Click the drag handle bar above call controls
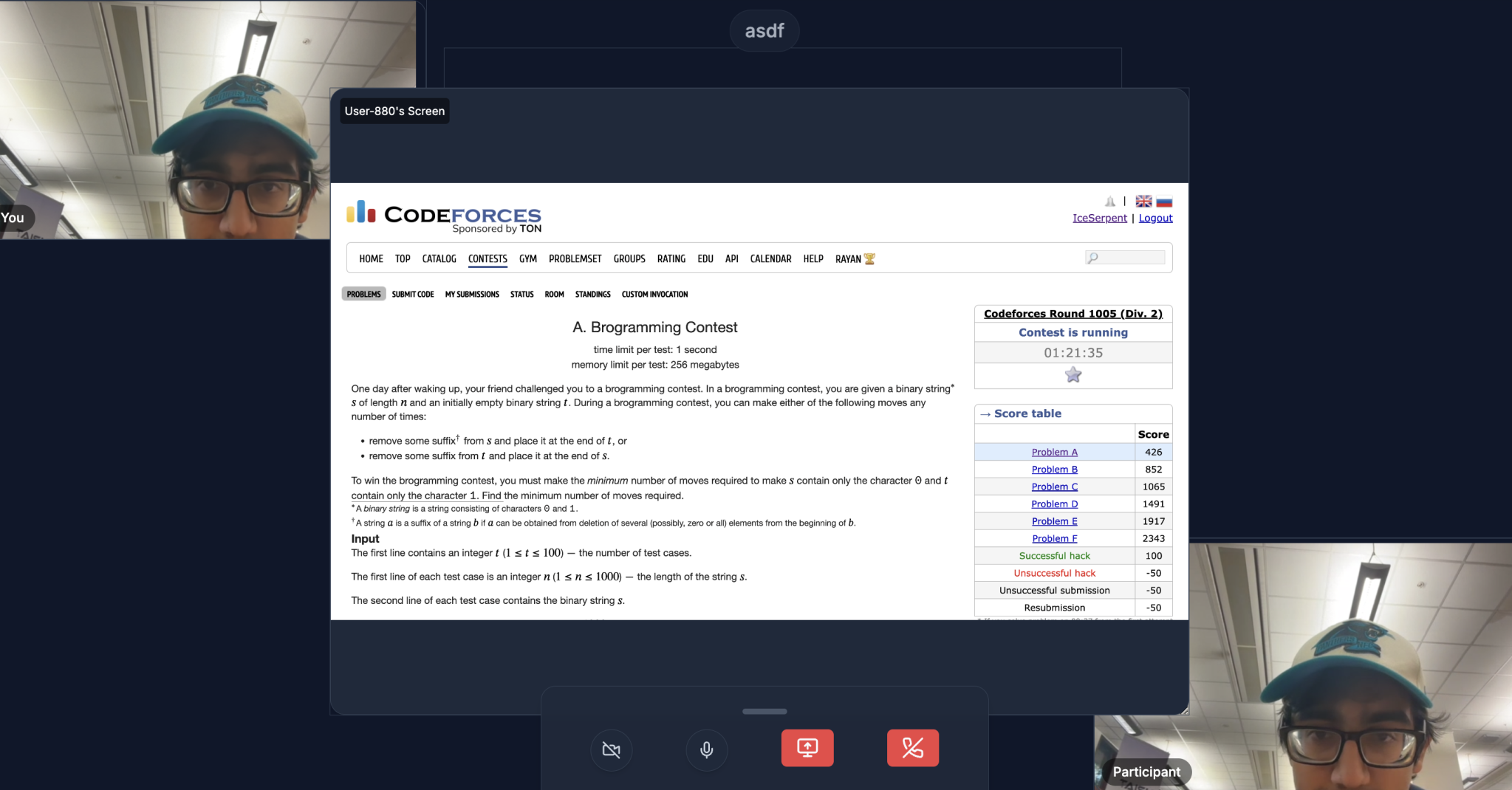 764,711
